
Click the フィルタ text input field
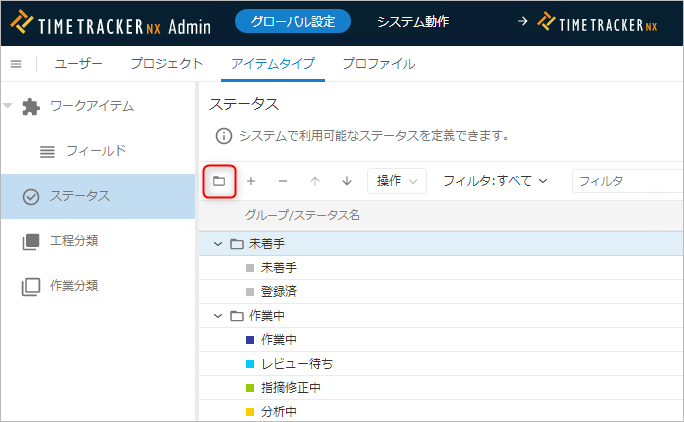625,181
